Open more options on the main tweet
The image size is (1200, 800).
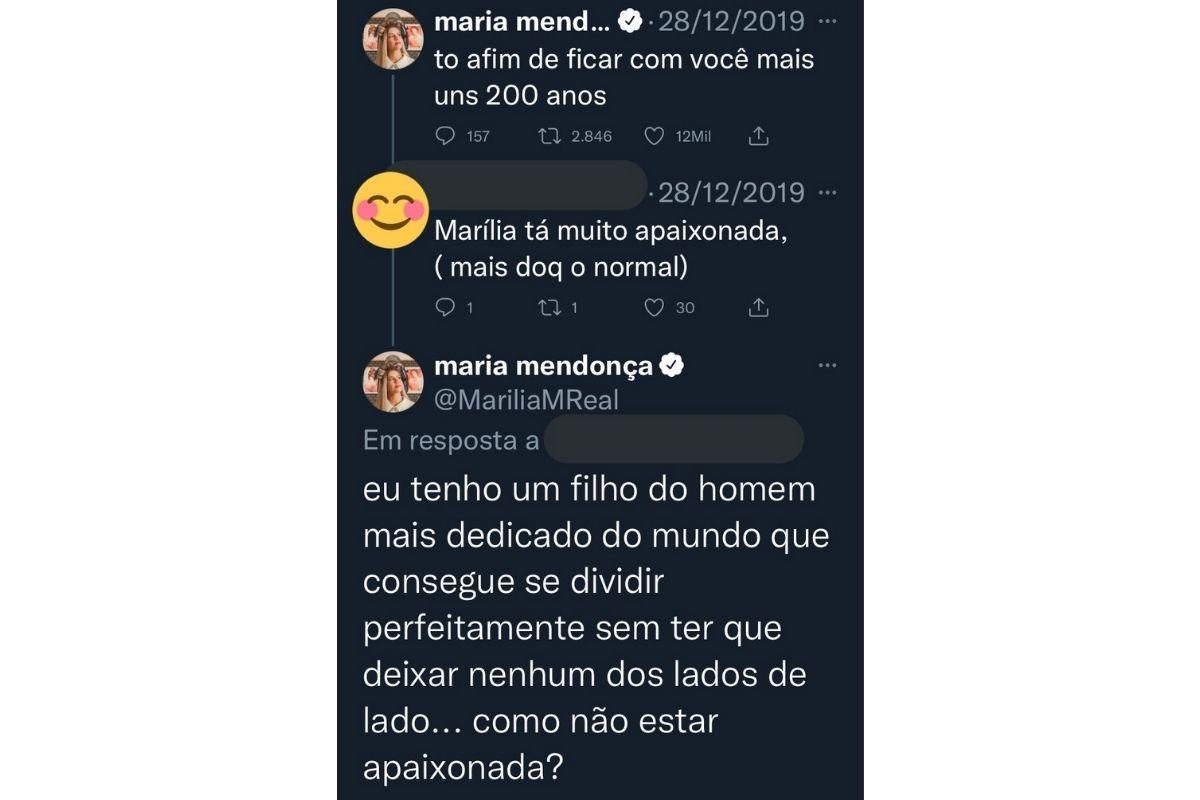pyautogui.click(x=827, y=366)
